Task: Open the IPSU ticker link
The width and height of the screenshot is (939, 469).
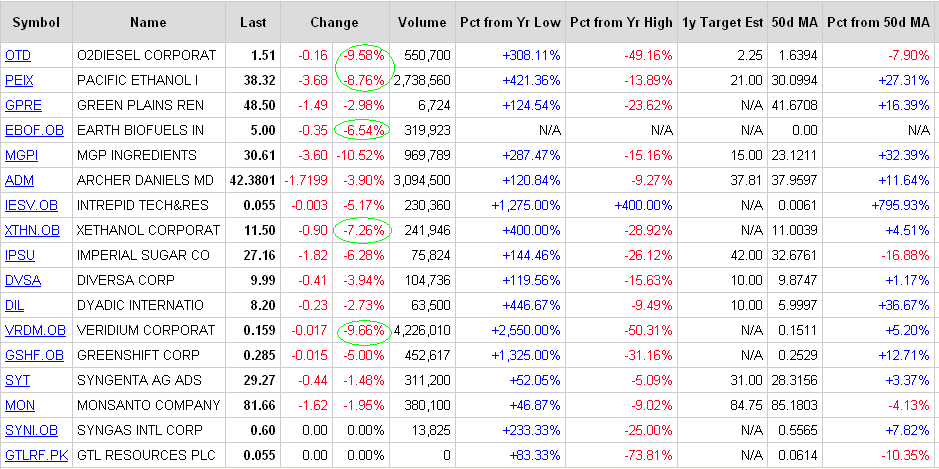Action: click(20, 255)
